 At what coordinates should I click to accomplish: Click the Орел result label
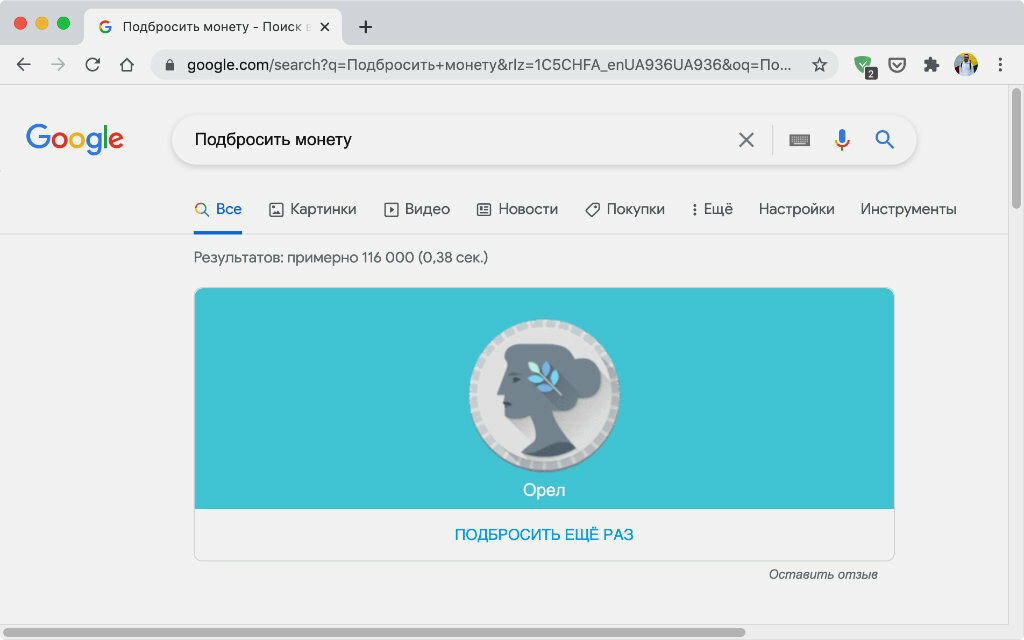(x=544, y=490)
